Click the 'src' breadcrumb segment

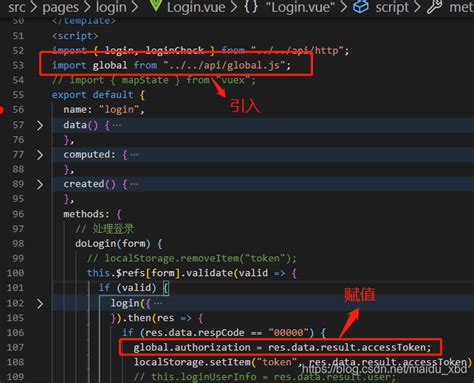(16, 7)
